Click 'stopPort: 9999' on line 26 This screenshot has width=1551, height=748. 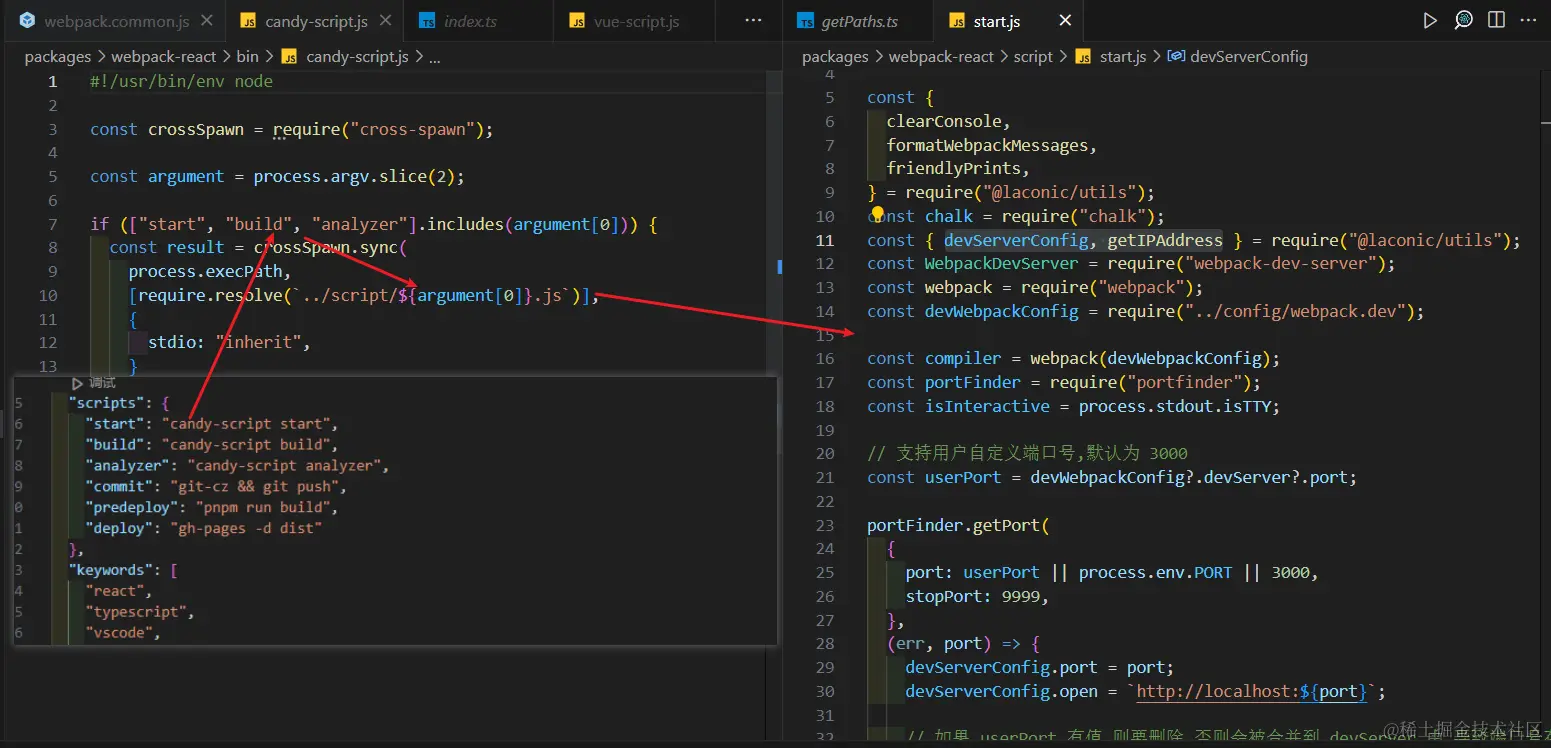(x=974, y=596)
